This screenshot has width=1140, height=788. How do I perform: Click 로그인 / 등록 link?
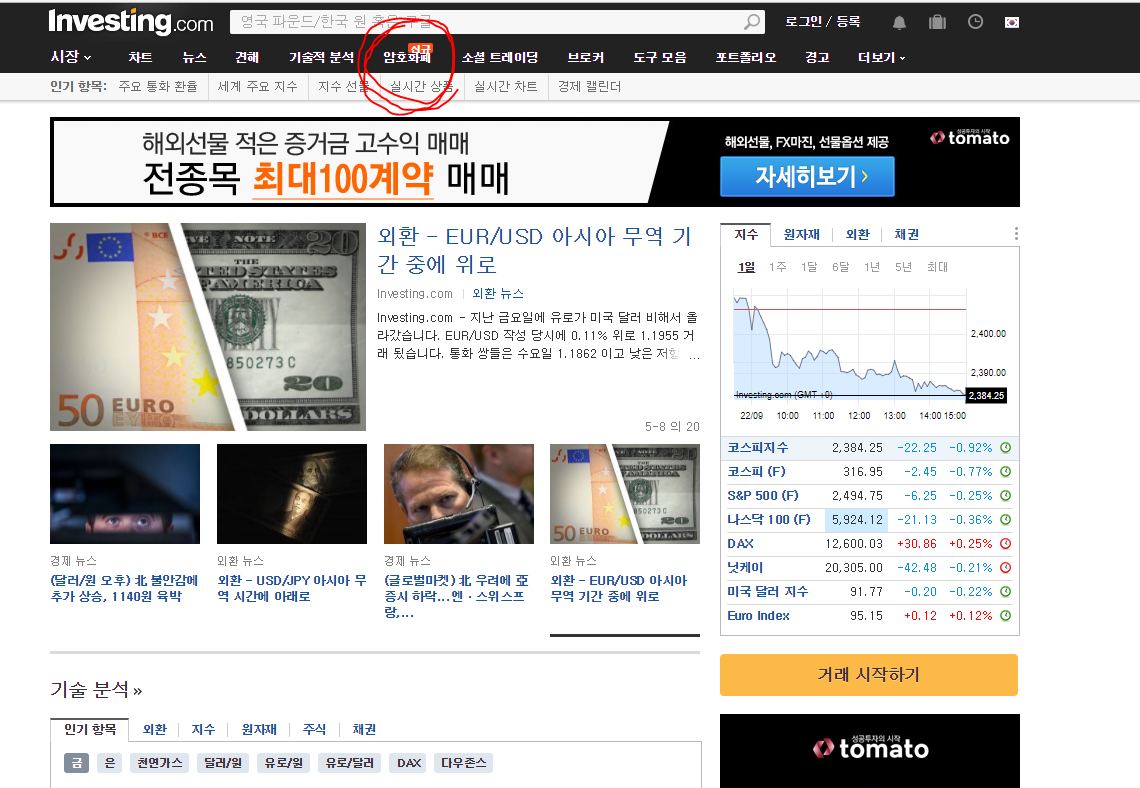[x=822, y=22]
